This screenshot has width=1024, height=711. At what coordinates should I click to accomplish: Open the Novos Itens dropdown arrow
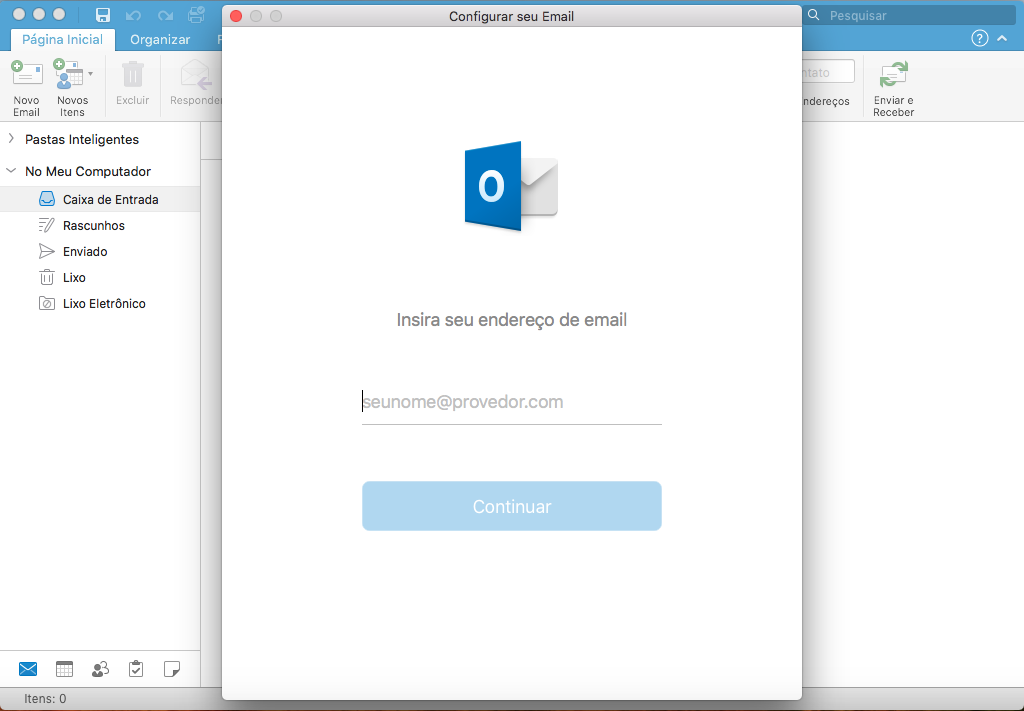point(91,74)
